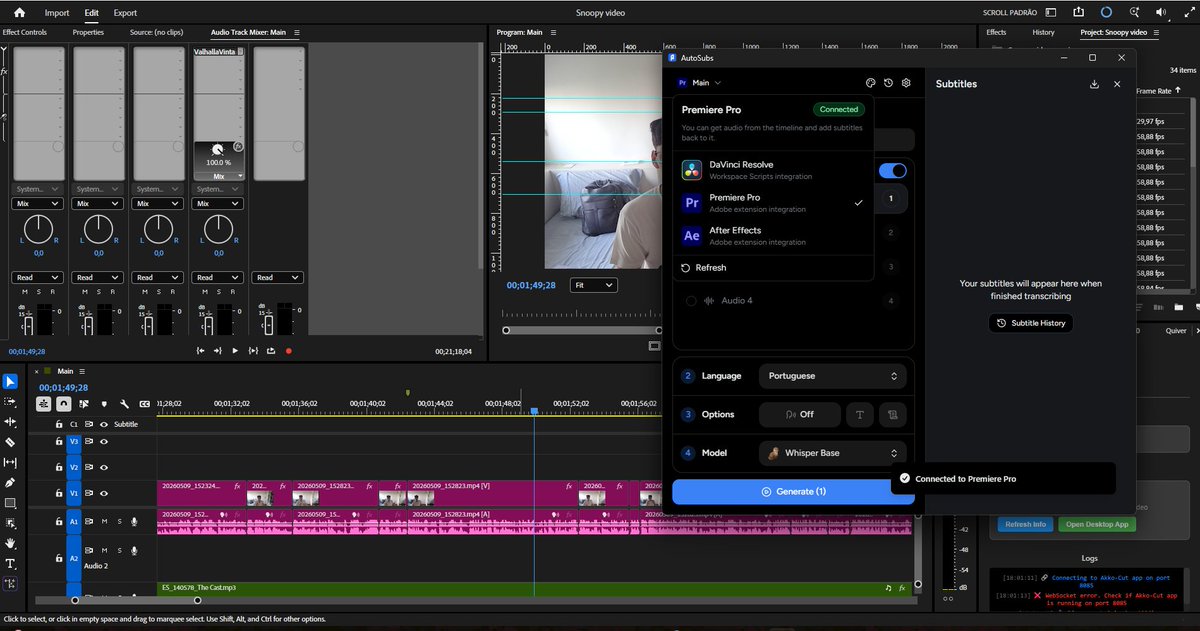This screenshot has height=631, width=1200.
Task: Refresh the integrations list
Action: point(704,268)
